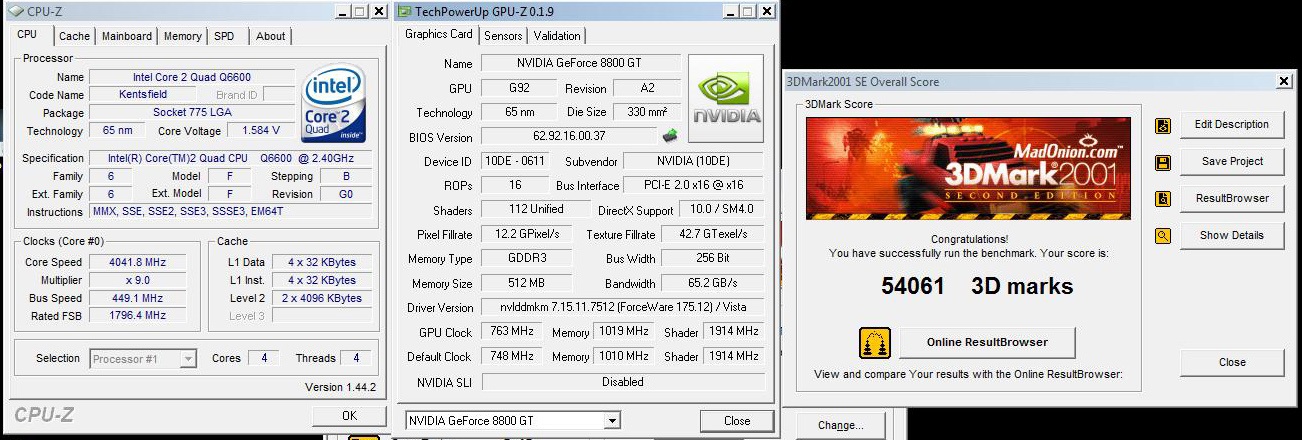Viewport: 1302px width, 440px height.
Task: Open the NVIDIA GeForce 8800 GT dropdown
Action: click(612, 421)
